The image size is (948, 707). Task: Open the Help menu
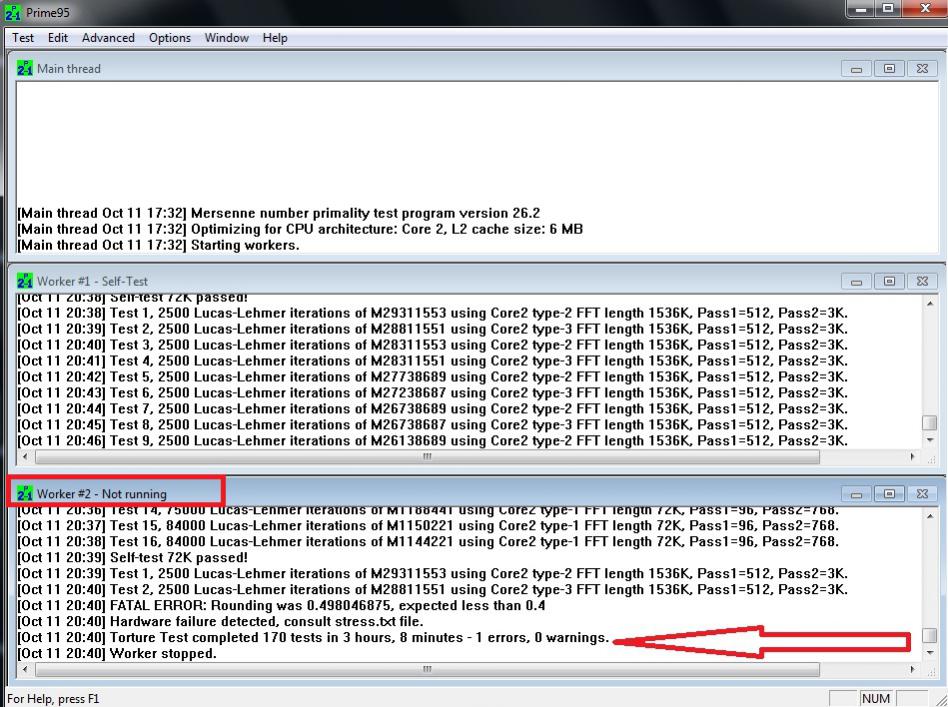[x=275, y=37]
